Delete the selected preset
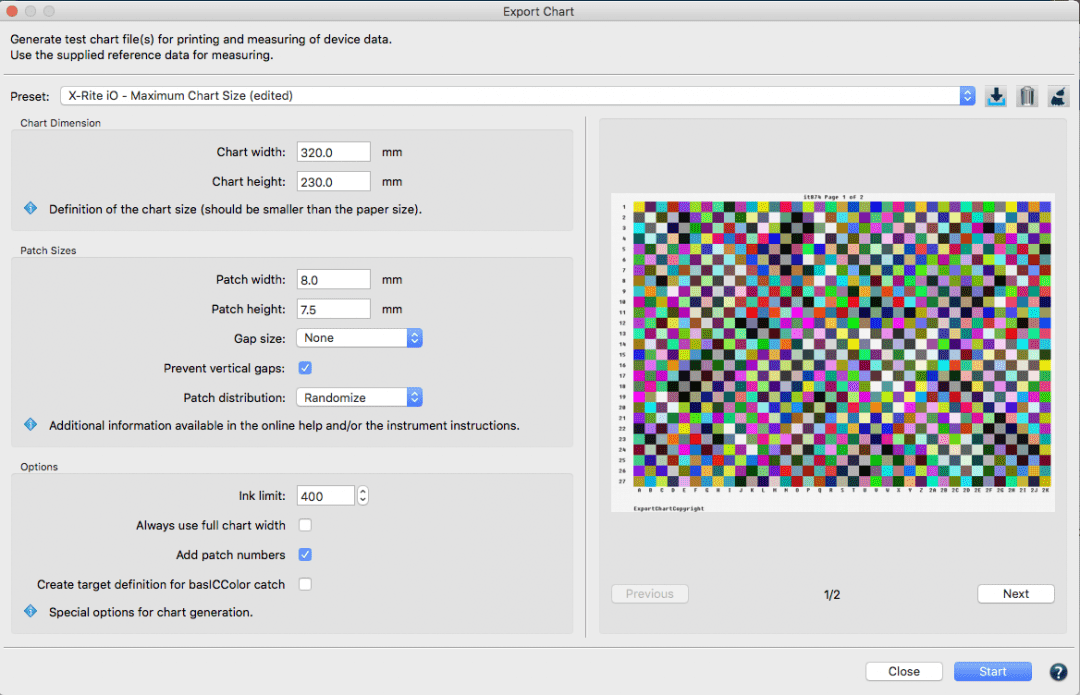1080x695 pixels. (x=1027, y=96)
